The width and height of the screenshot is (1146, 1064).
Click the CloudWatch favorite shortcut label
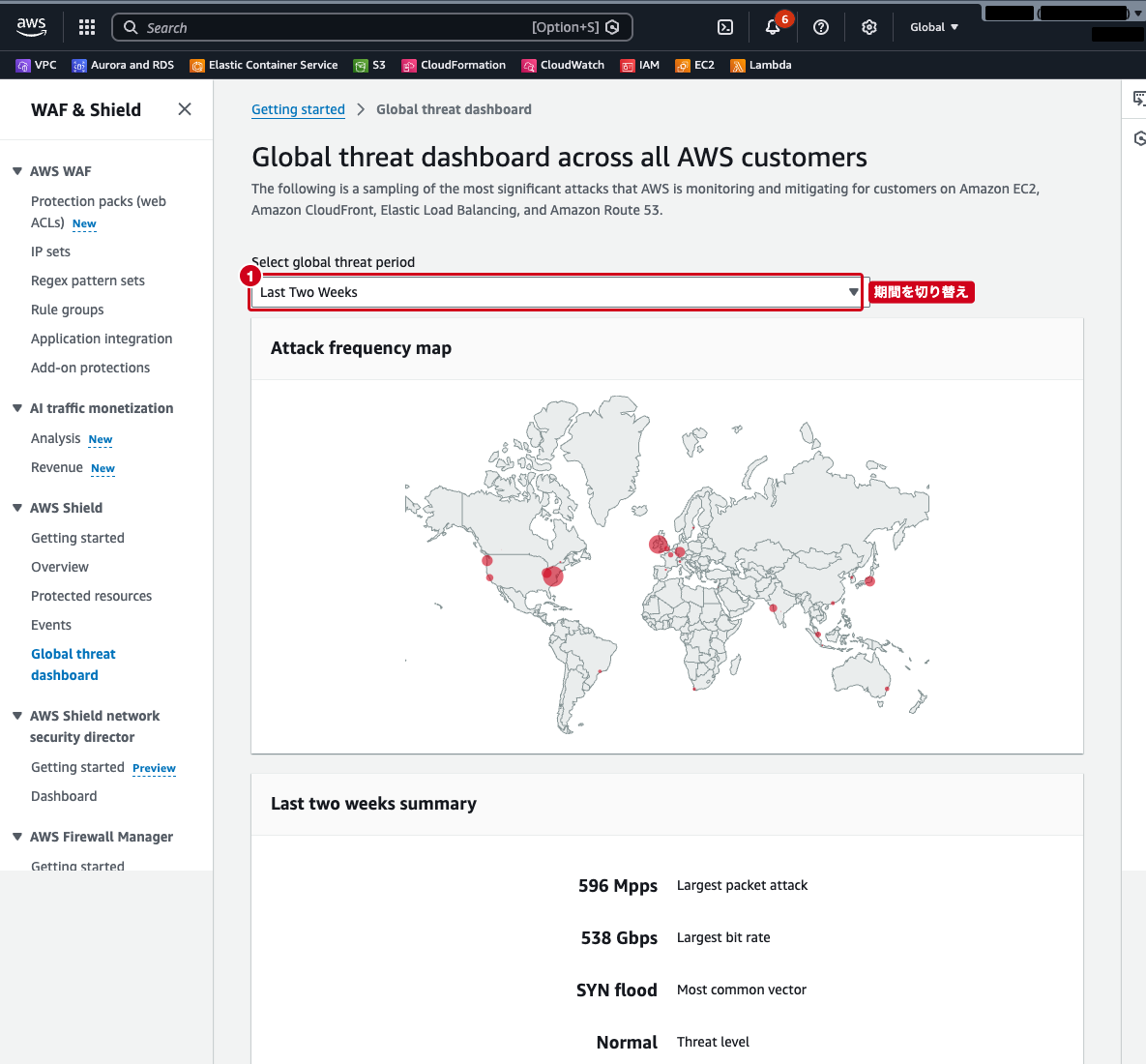pos(573,65)
